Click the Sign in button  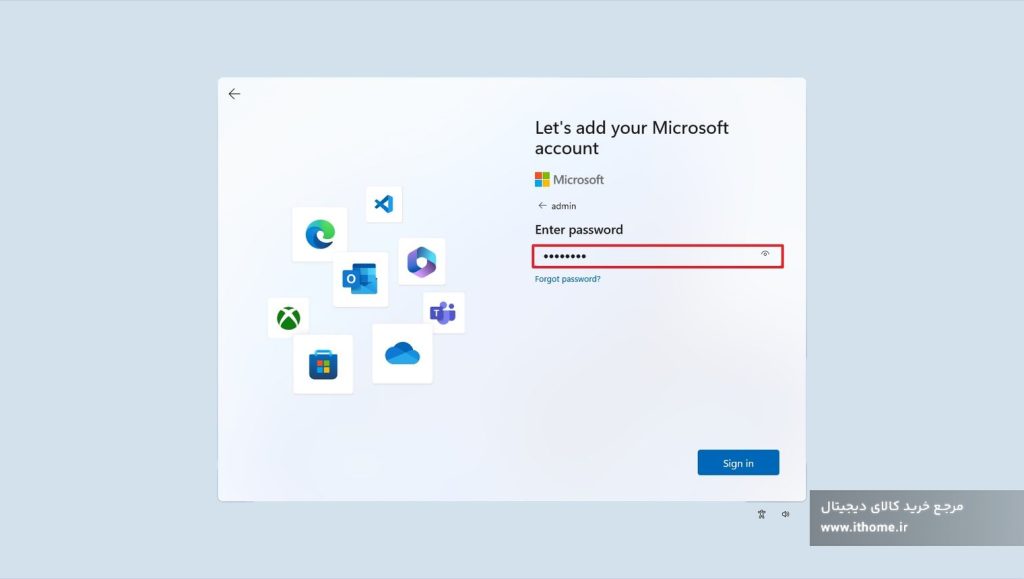738,463
